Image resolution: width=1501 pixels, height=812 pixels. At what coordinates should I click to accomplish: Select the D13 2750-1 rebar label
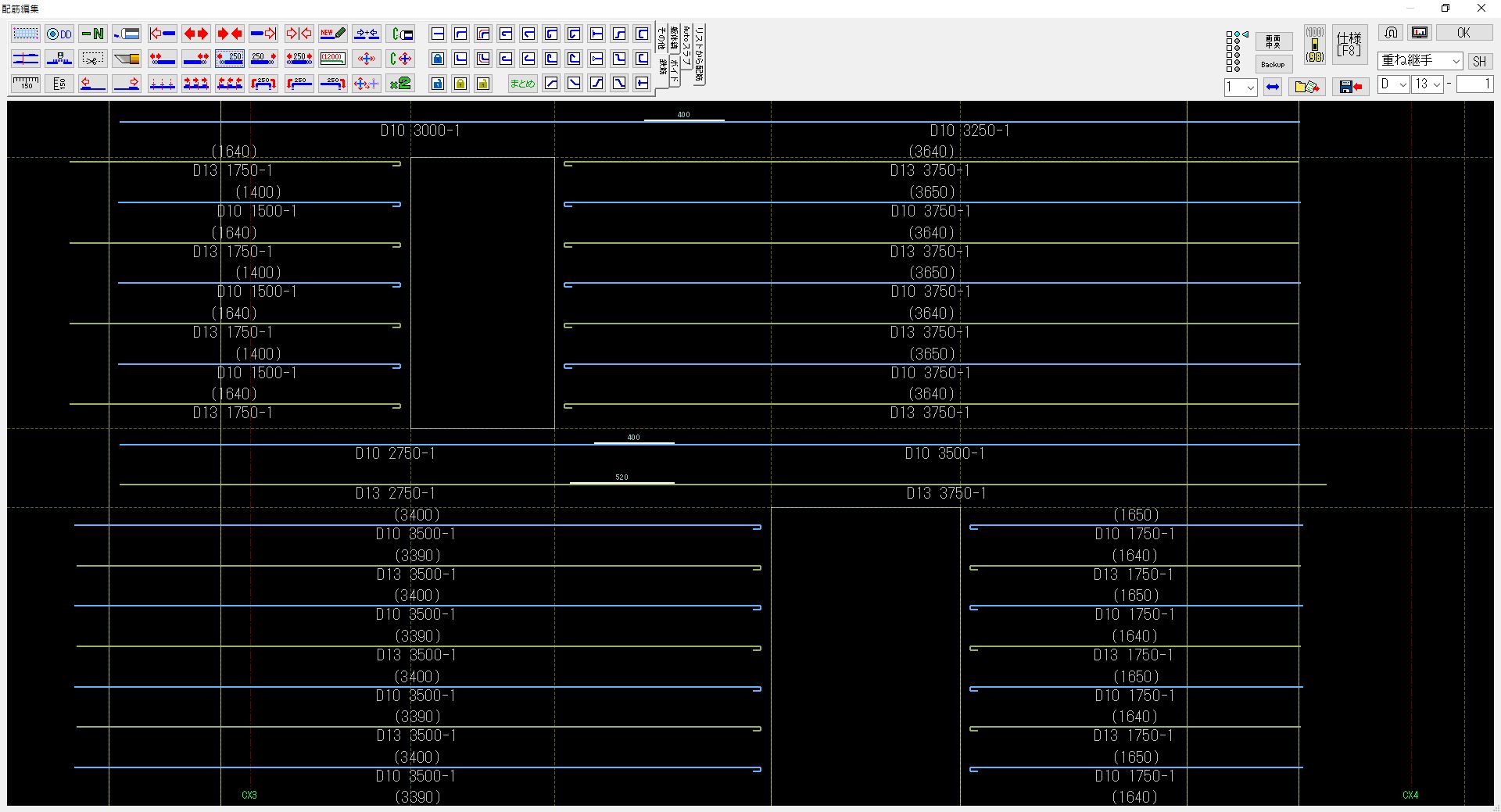[x=395, y=493]
